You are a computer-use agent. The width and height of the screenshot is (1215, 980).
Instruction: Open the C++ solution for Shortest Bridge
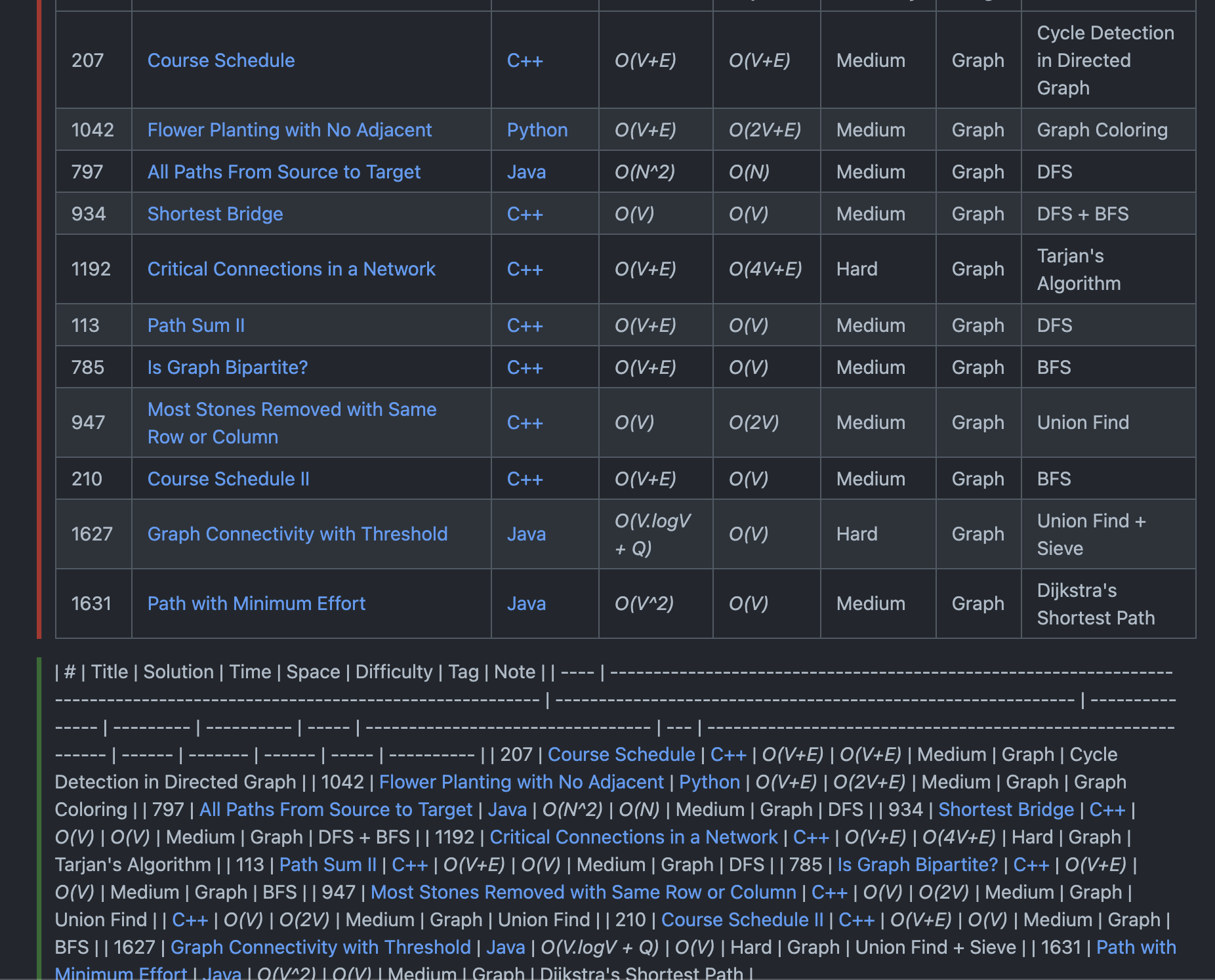(x=524, y=214)
